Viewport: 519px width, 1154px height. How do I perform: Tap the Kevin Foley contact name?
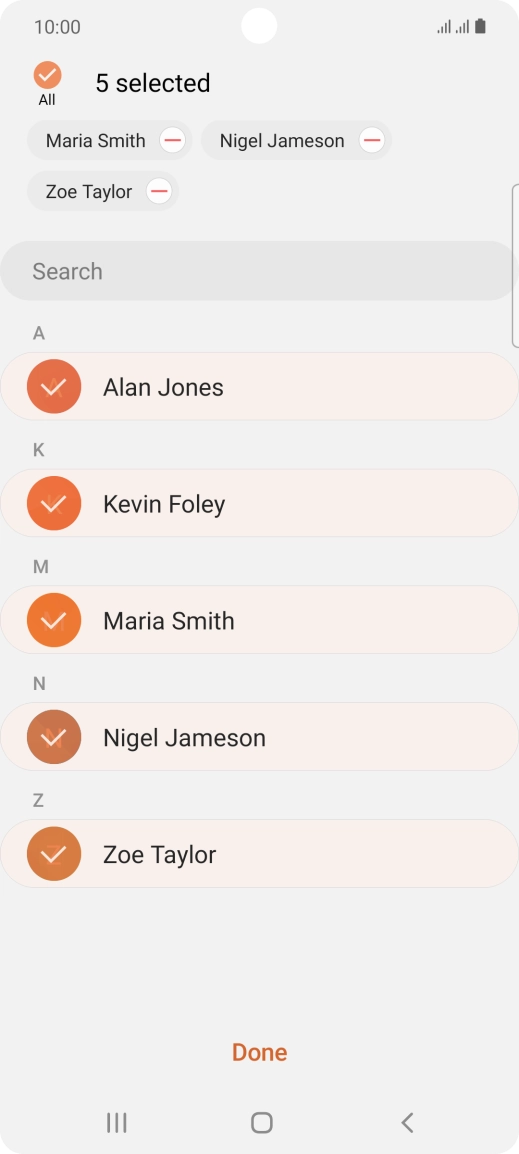(164, 504)
